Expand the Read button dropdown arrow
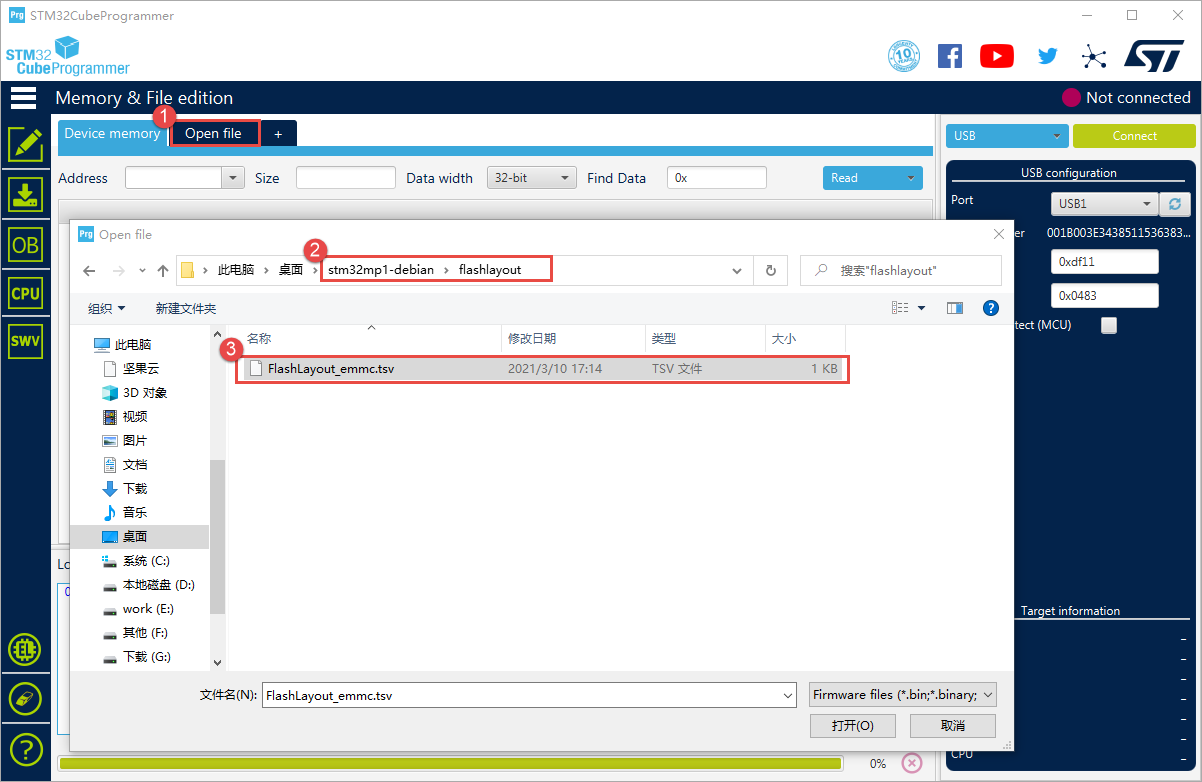 click(911, 178)
